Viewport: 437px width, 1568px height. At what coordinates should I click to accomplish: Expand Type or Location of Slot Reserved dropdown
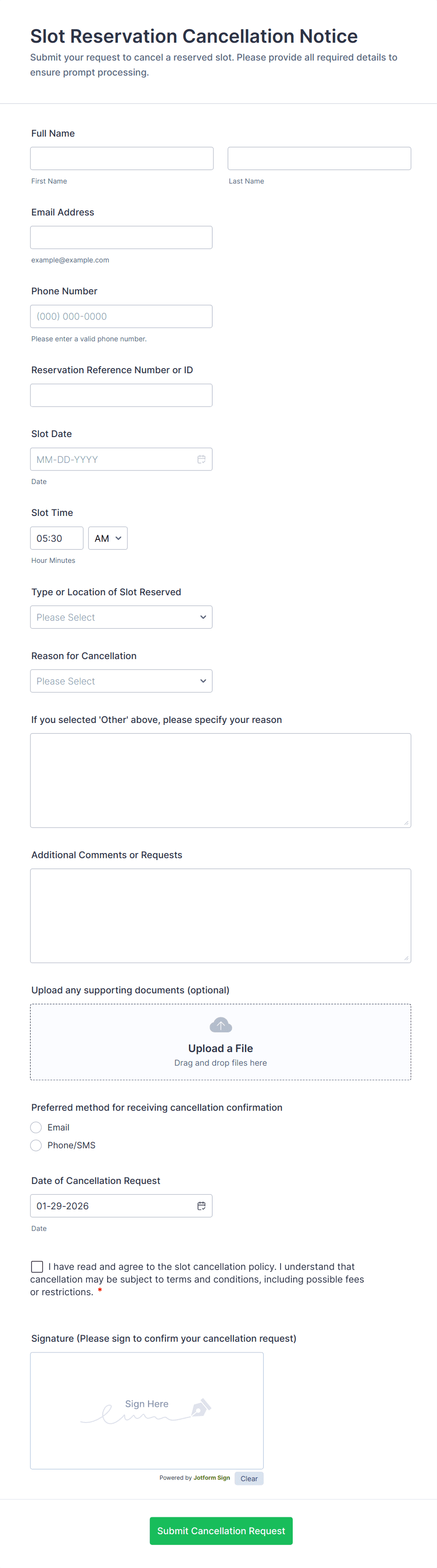[121, 617]
